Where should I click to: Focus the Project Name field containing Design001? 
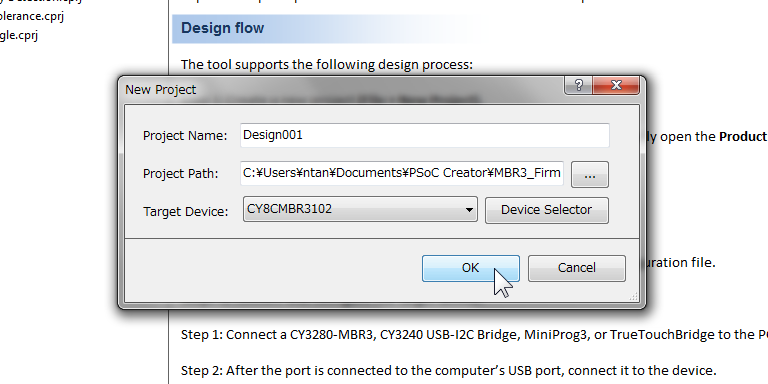425,135
